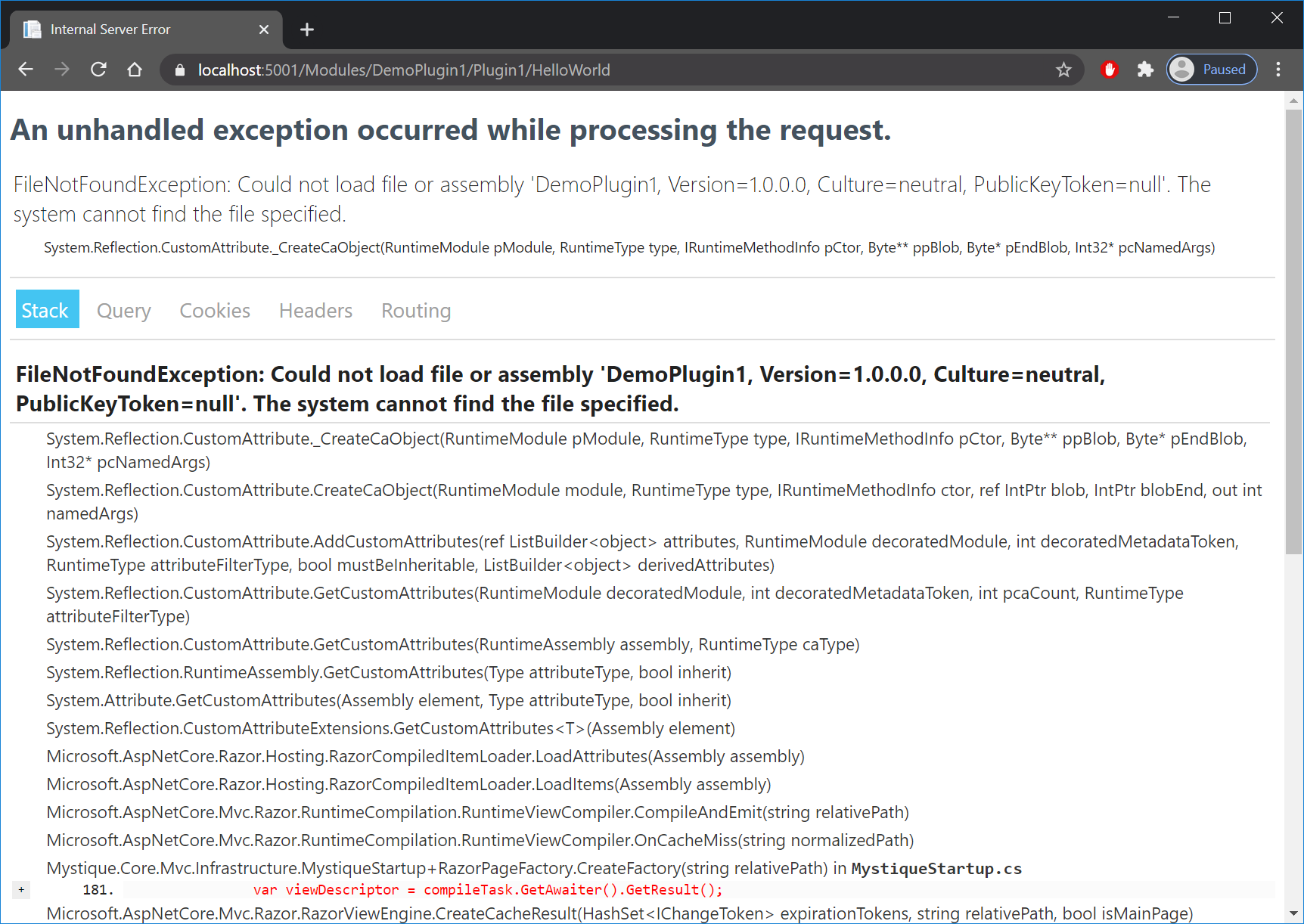Click the Paused profile button
This screenshot has height=924, width=1304.
point(1212,70)
